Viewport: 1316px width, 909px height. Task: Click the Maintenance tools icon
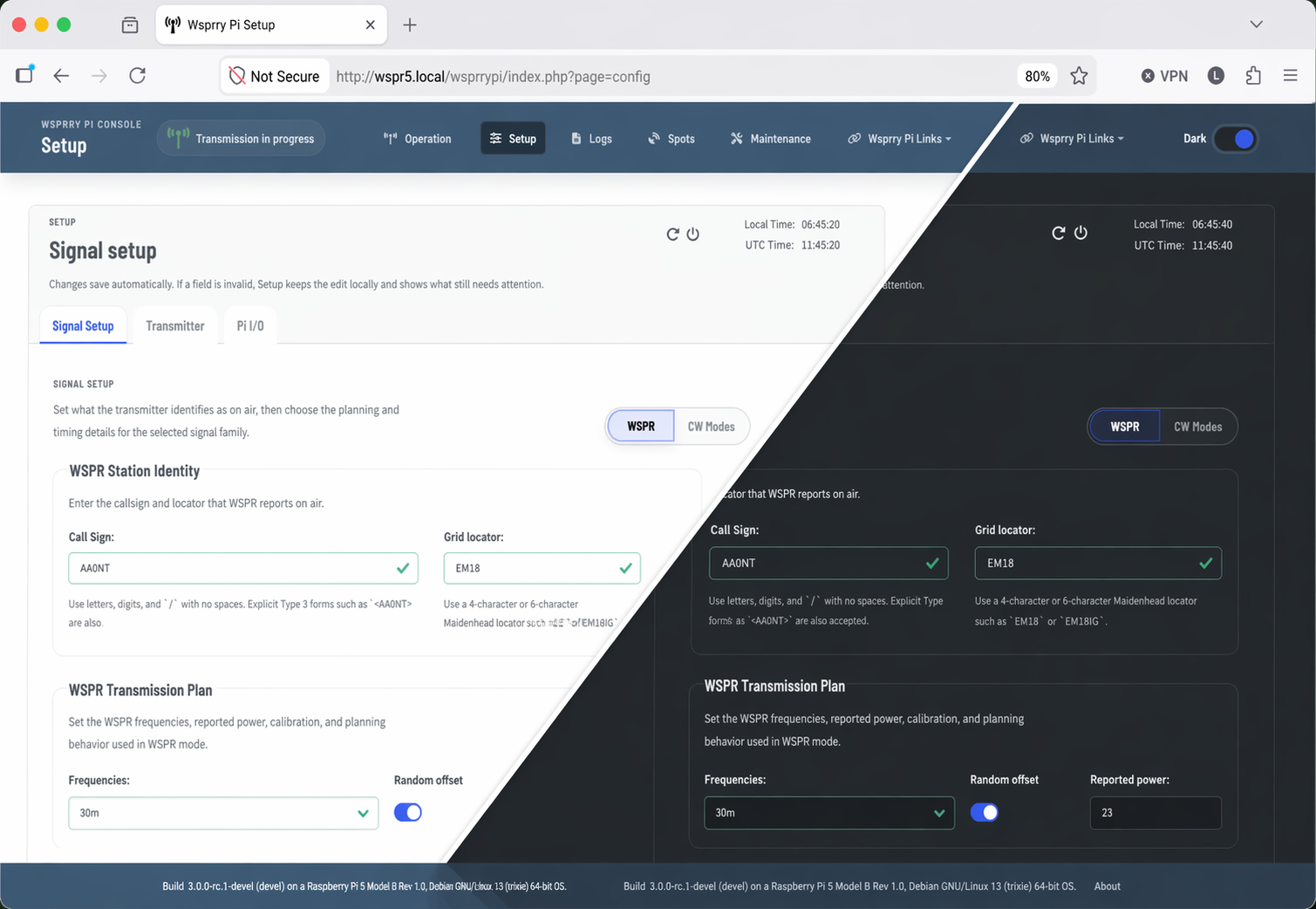coord(737,139)
